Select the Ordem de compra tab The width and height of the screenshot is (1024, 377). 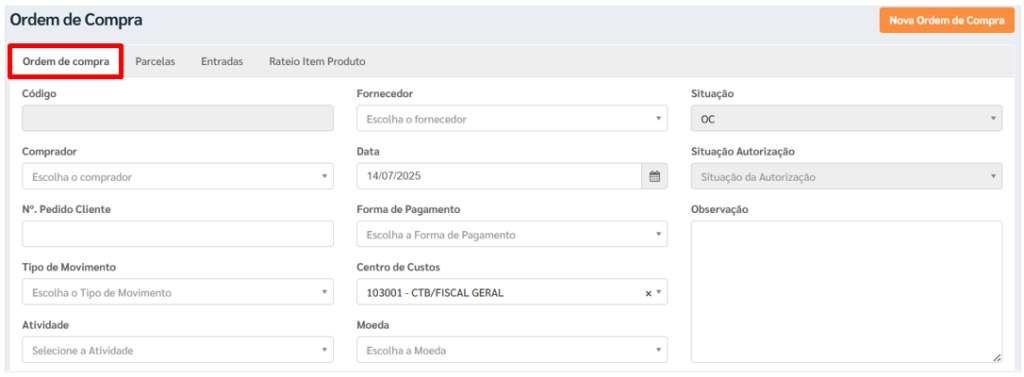point(65,61)
